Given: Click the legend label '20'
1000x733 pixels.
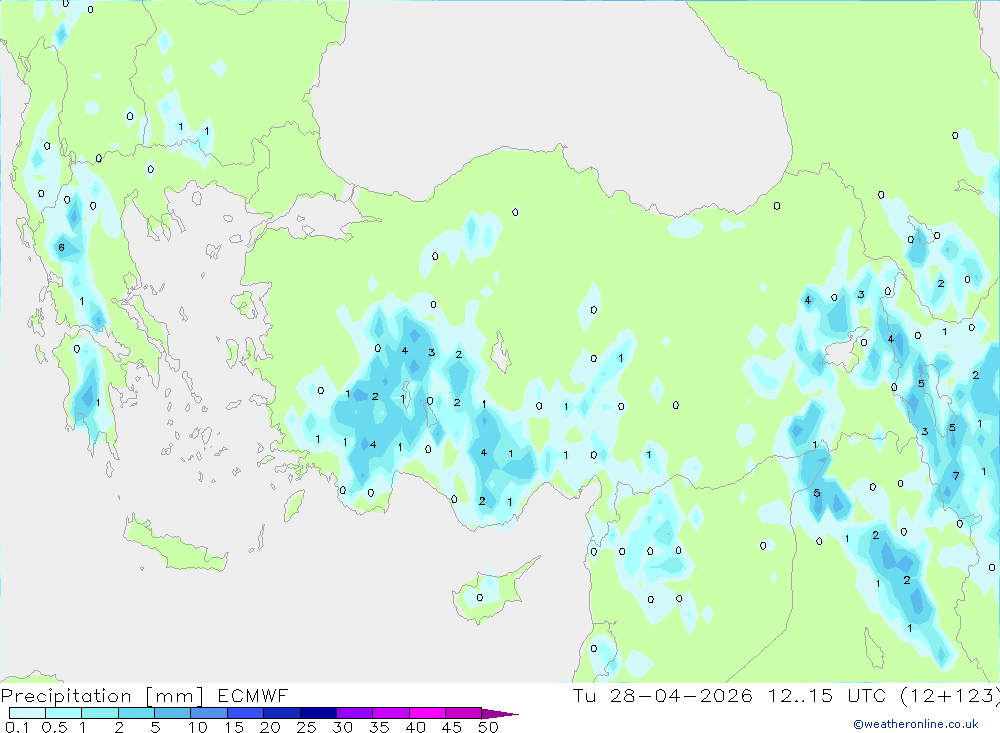Looking at the screenshot, I should [270, 727].
